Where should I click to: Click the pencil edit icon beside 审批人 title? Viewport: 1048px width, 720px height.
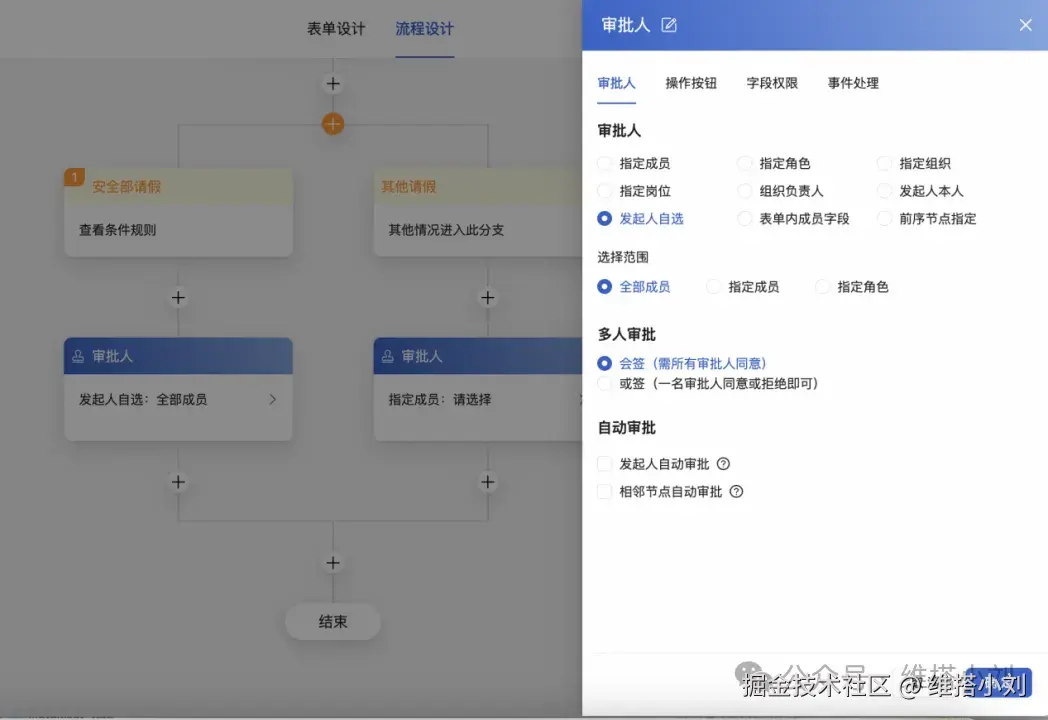point(668,27)
